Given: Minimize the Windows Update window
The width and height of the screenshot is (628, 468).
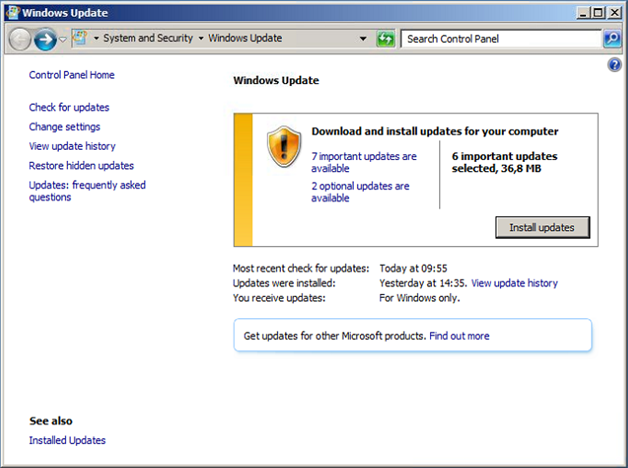Looking at the screenshot, I should click(x=584, y=13).
